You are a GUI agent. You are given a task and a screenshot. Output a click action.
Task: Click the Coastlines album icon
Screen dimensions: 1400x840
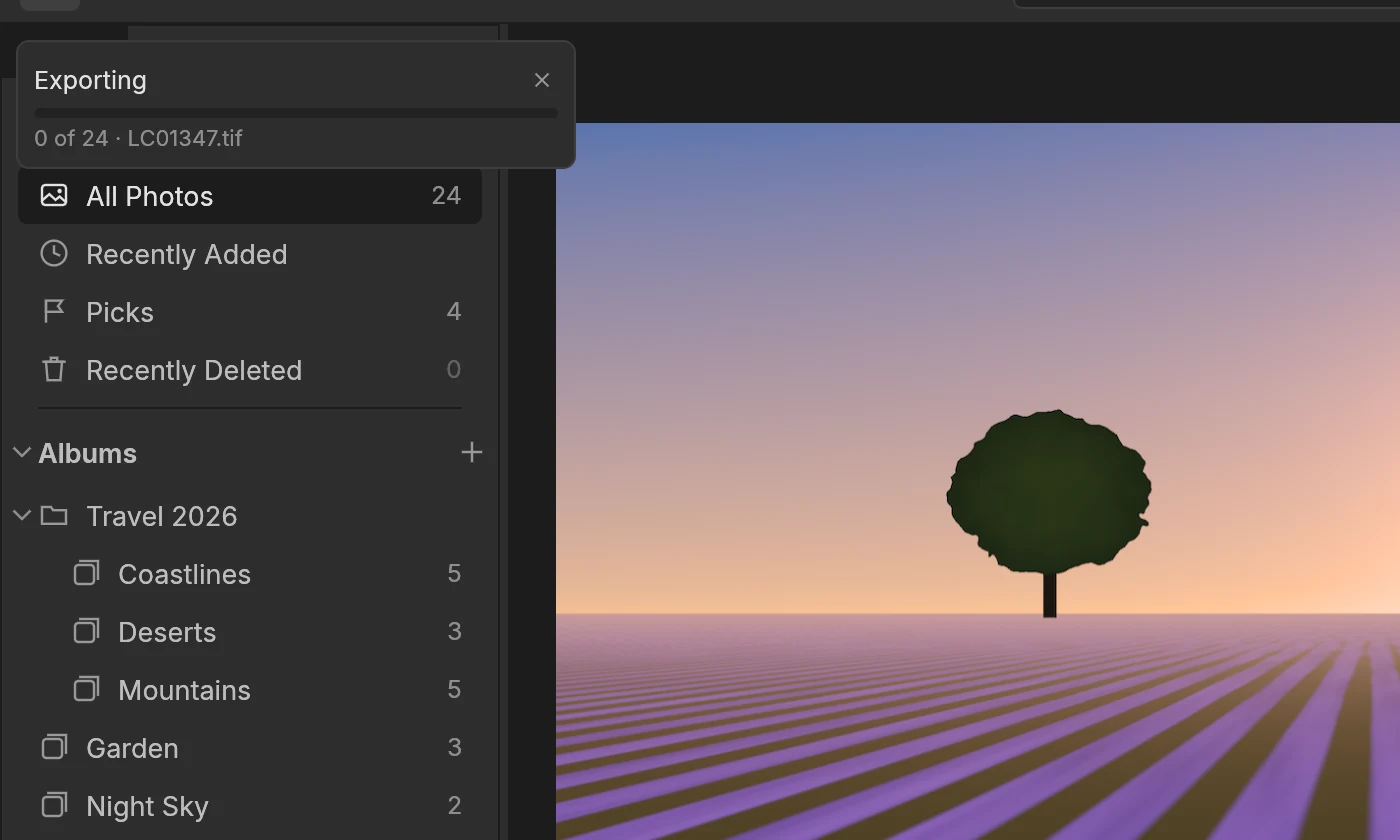(x=86, y=573)
